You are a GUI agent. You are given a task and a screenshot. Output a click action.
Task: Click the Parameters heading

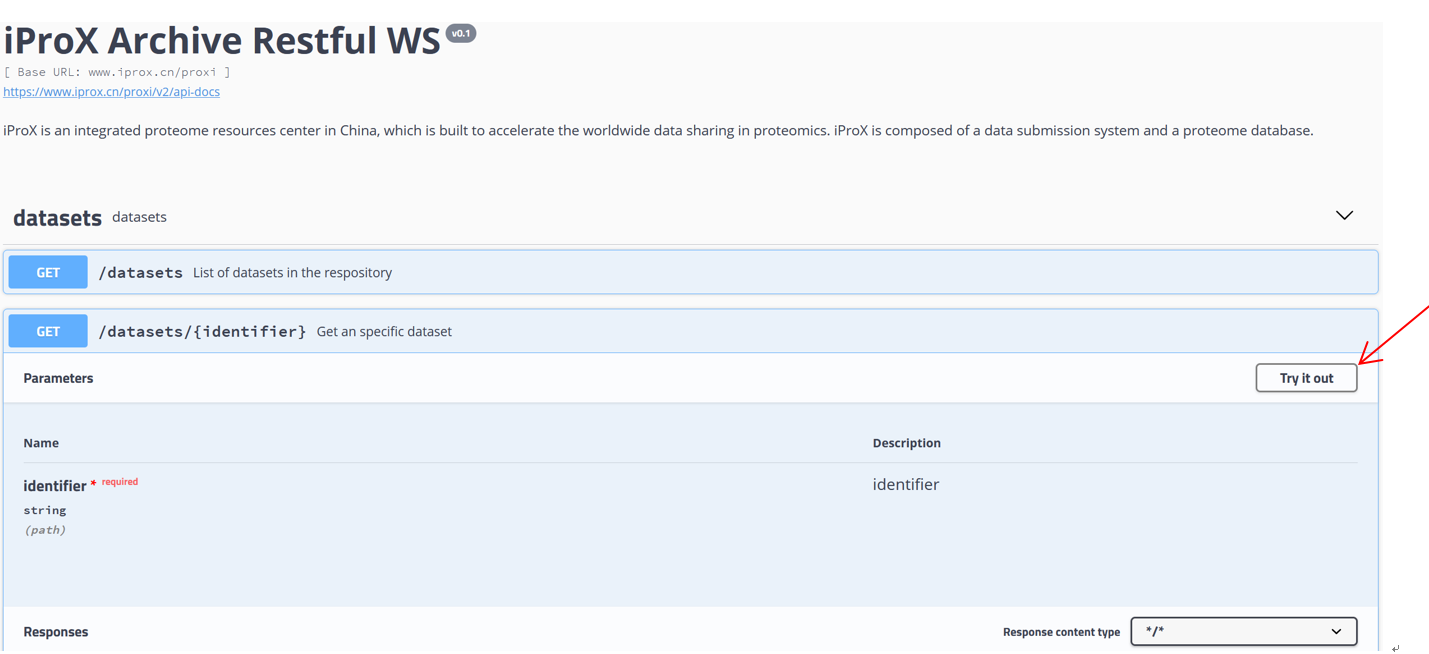(58, 378)
